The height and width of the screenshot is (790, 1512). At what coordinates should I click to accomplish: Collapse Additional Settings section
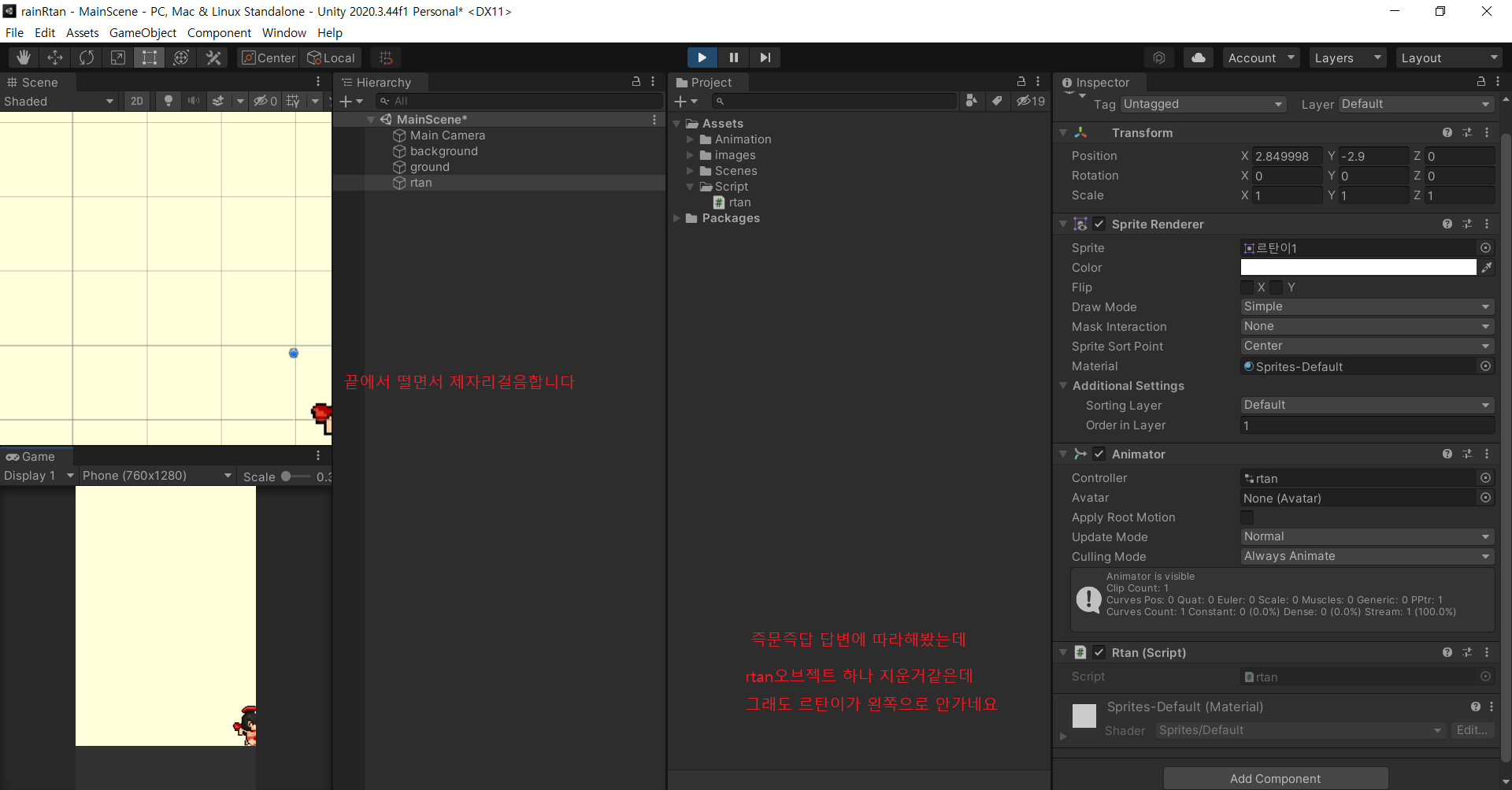click(1063, 385)
